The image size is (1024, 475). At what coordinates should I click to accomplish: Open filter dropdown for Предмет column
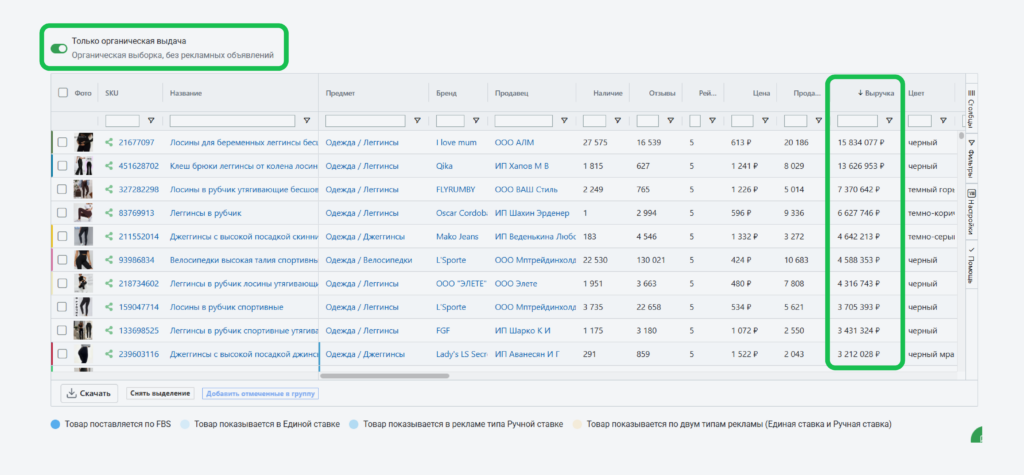[417, 120]
